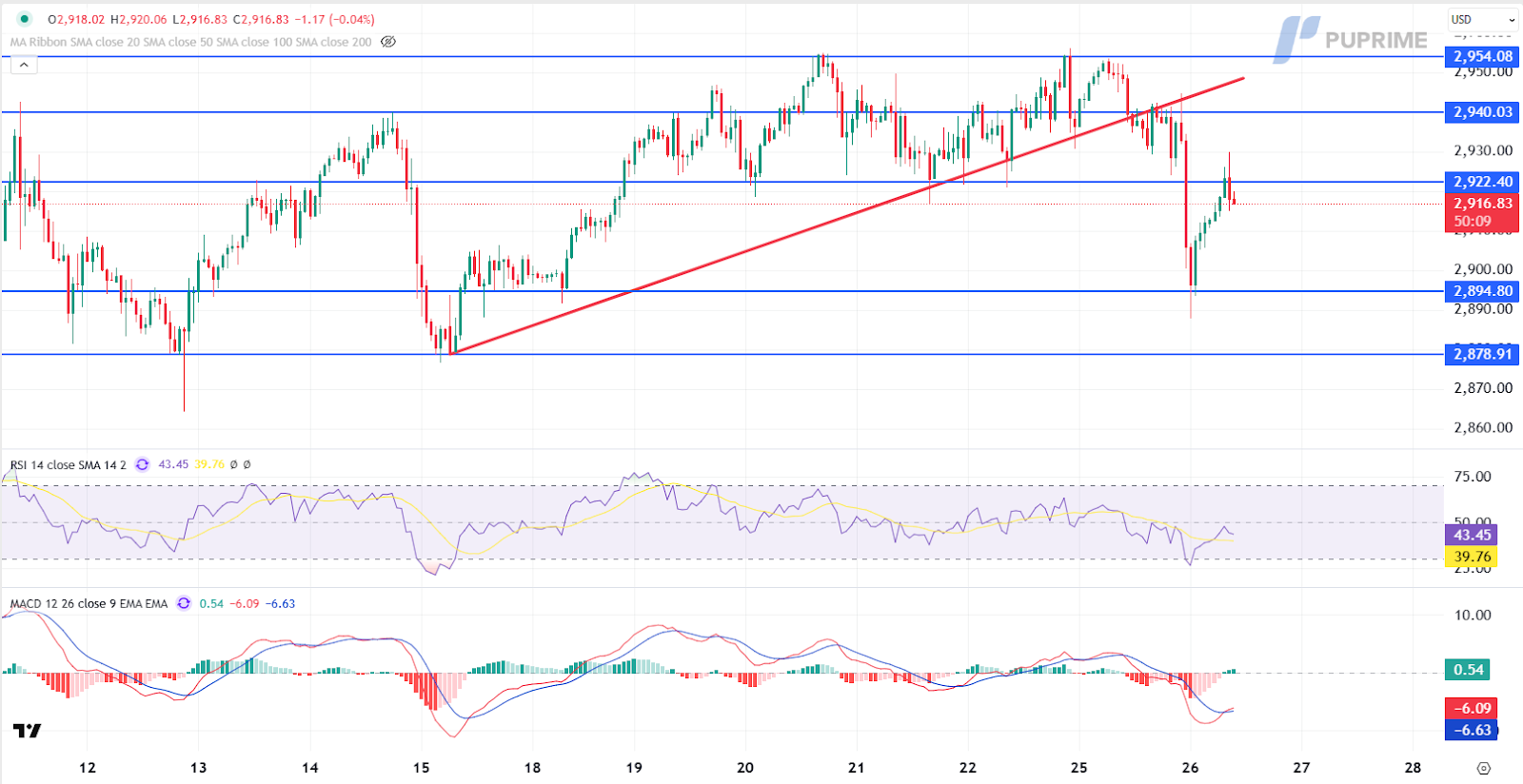Viewport: 1523px width, 784px height.
Task: Click MACD label -6.09 on the axis
Action: [1472, 708]
